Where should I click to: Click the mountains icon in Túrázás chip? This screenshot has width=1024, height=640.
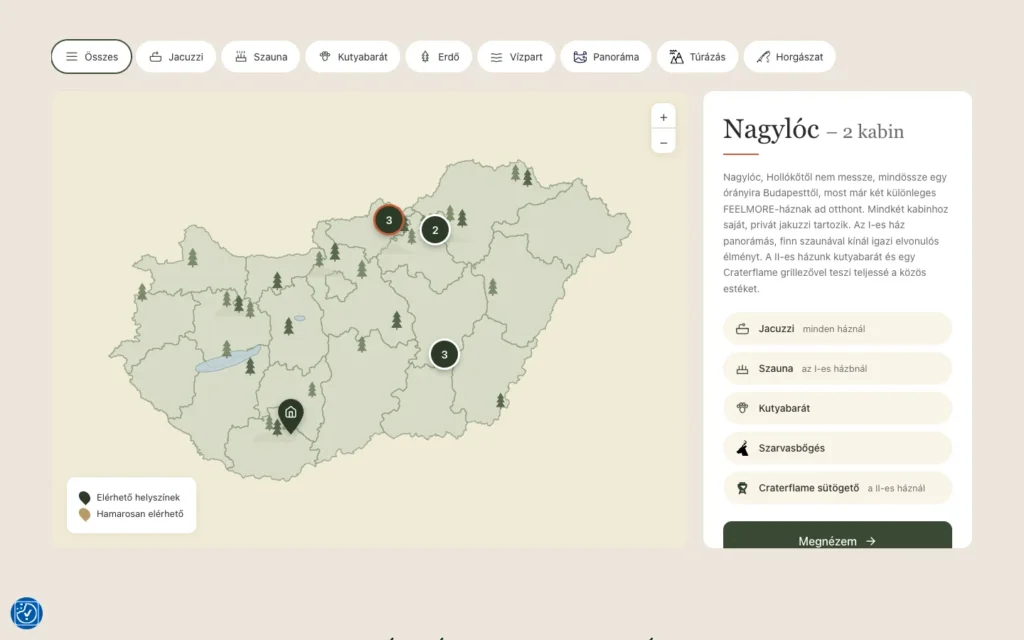coord(677,57)
